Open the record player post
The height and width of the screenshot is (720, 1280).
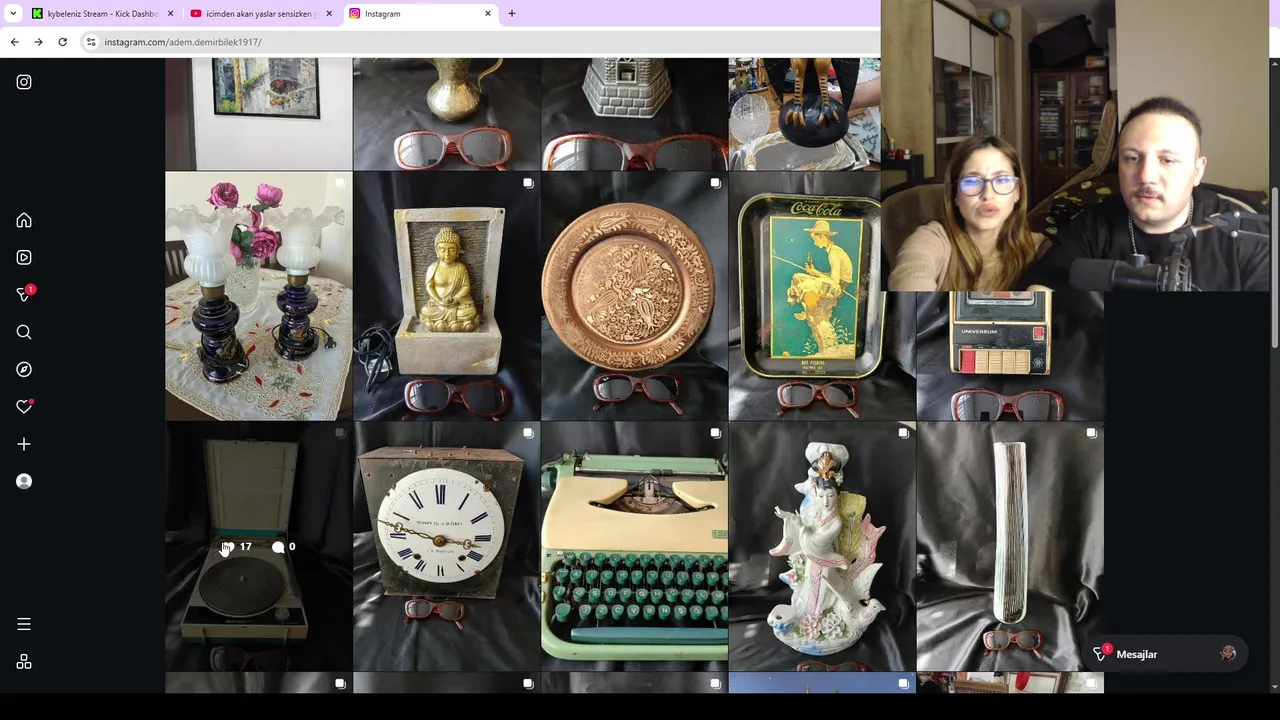point(259,546)
